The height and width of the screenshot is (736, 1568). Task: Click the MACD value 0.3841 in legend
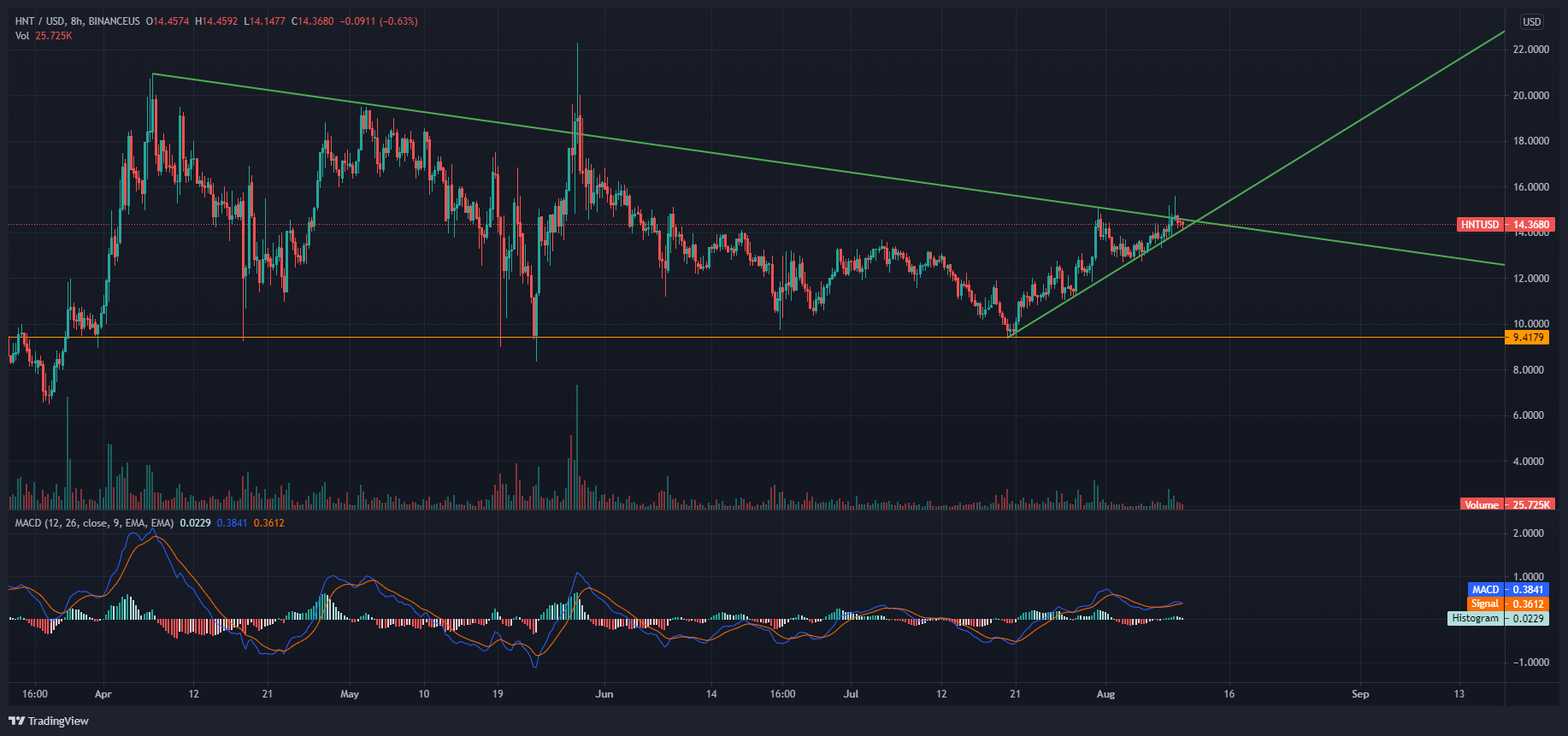[232, 522]
